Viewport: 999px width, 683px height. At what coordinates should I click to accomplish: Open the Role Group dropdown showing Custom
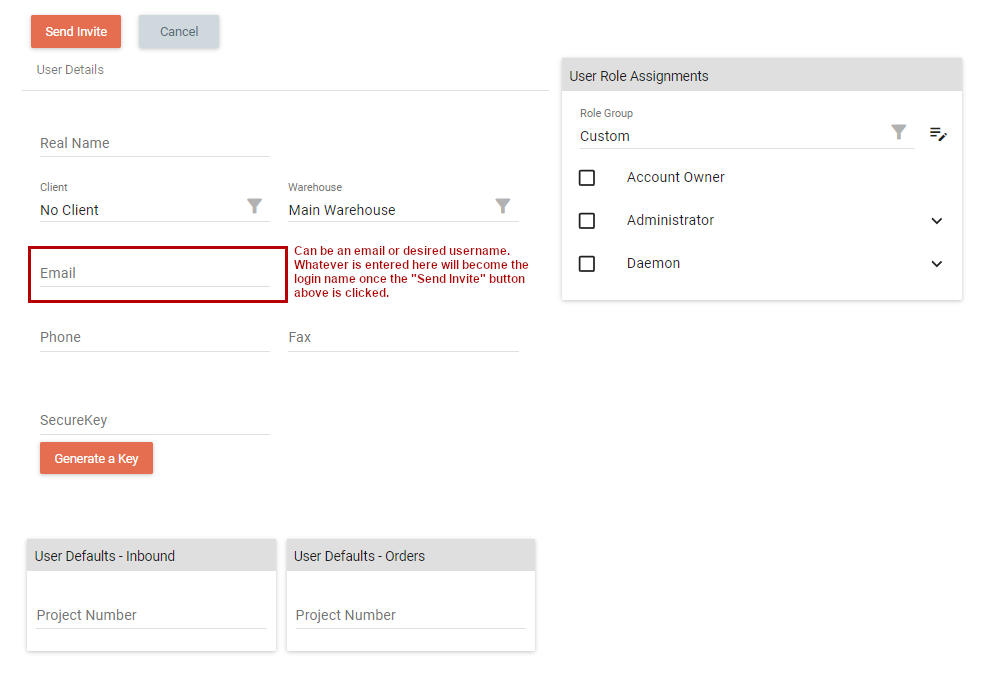[x=747, y=136]
